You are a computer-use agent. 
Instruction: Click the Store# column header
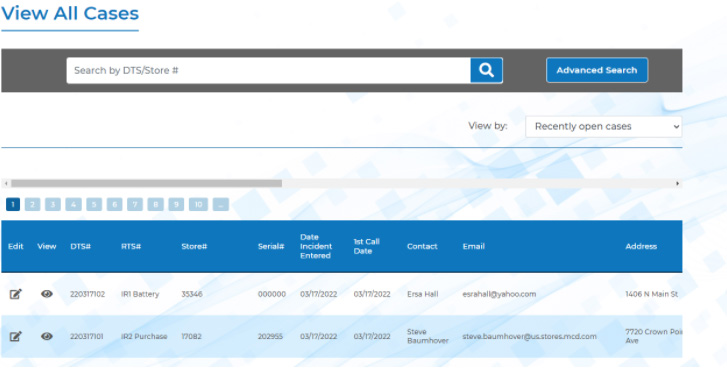(x=194, y=247)
